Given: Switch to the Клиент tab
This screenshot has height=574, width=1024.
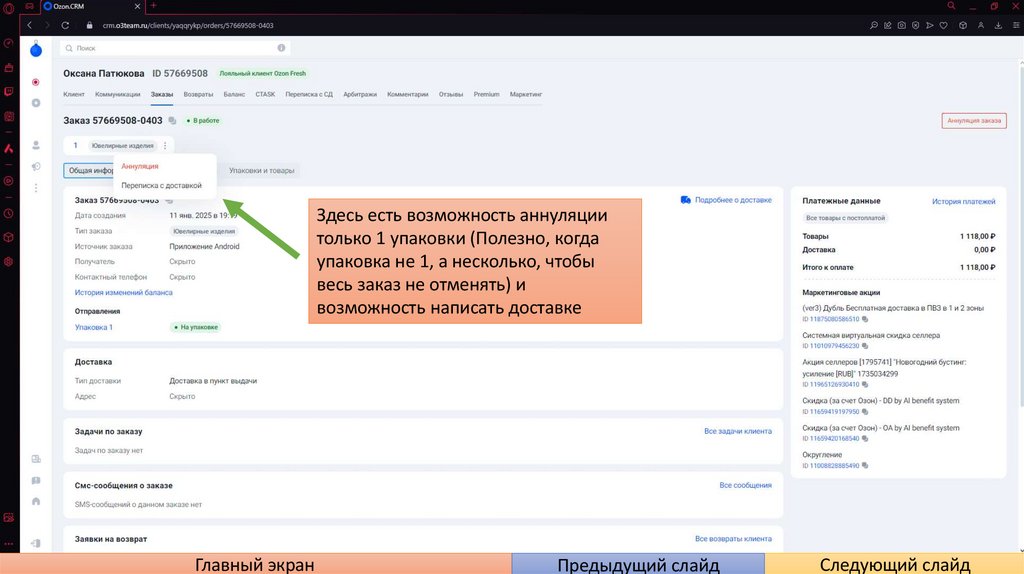Looking at the screenshot, I should 74,94.
